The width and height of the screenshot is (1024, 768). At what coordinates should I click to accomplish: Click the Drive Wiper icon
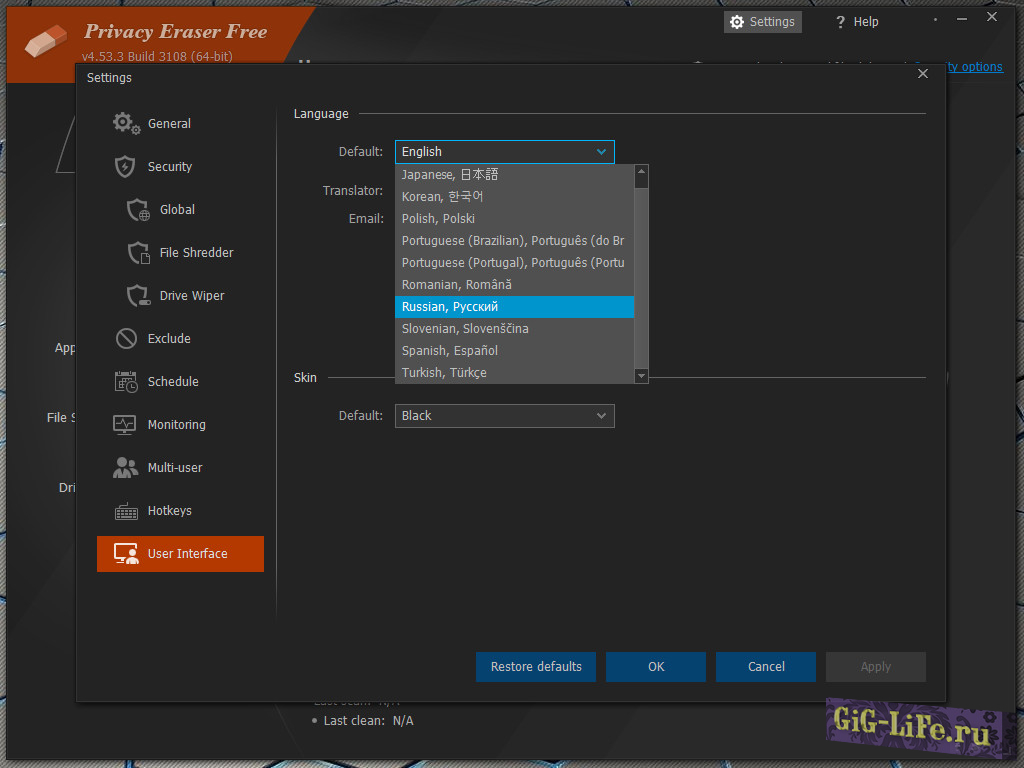tap(138, 296)
